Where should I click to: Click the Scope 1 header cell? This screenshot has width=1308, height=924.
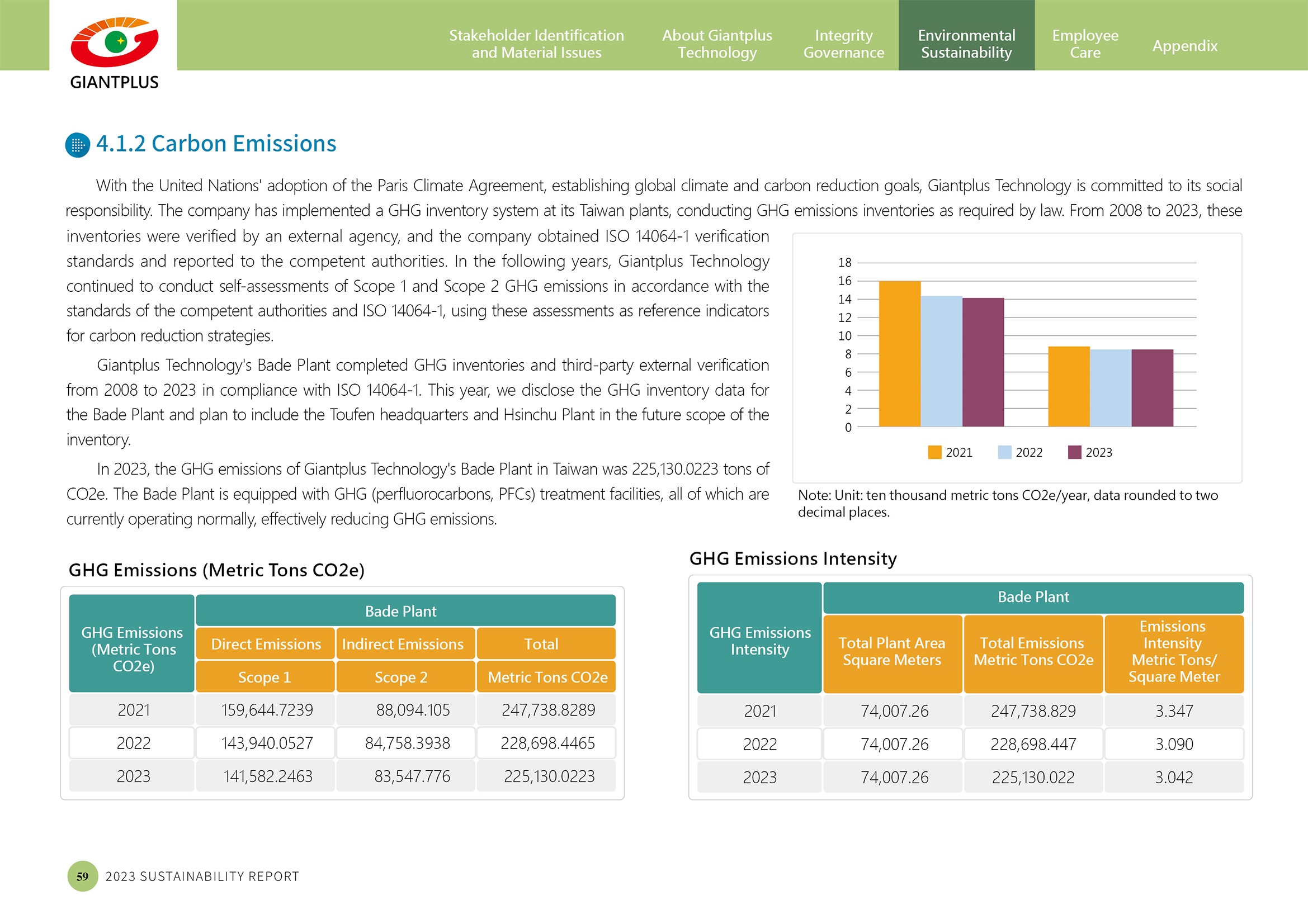coord(266,676)
